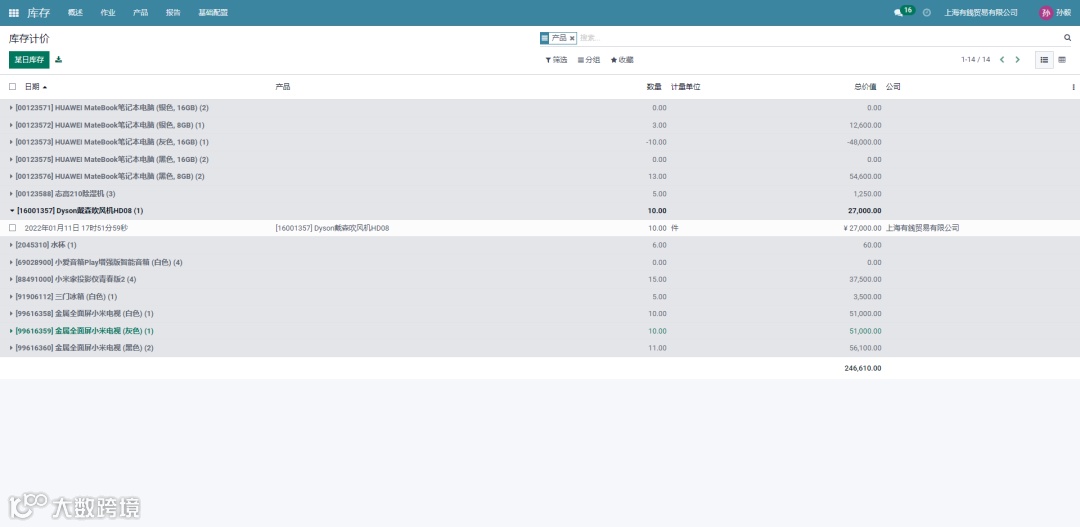Image resolution: width=1080 pixels, height=527 pixels.
Task: Open the 收藏 favorites dropdown
Action: point(622,60)
